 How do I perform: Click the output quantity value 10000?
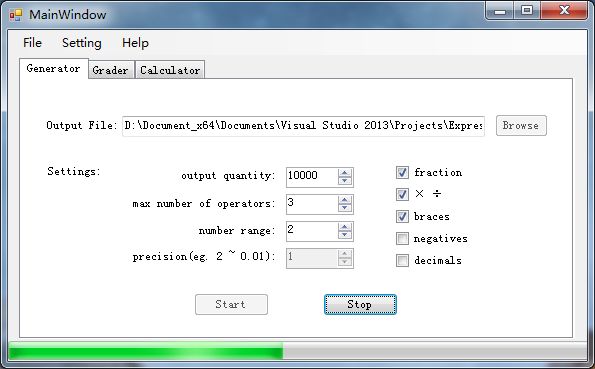pyautogui.click(x=302, y=175)
